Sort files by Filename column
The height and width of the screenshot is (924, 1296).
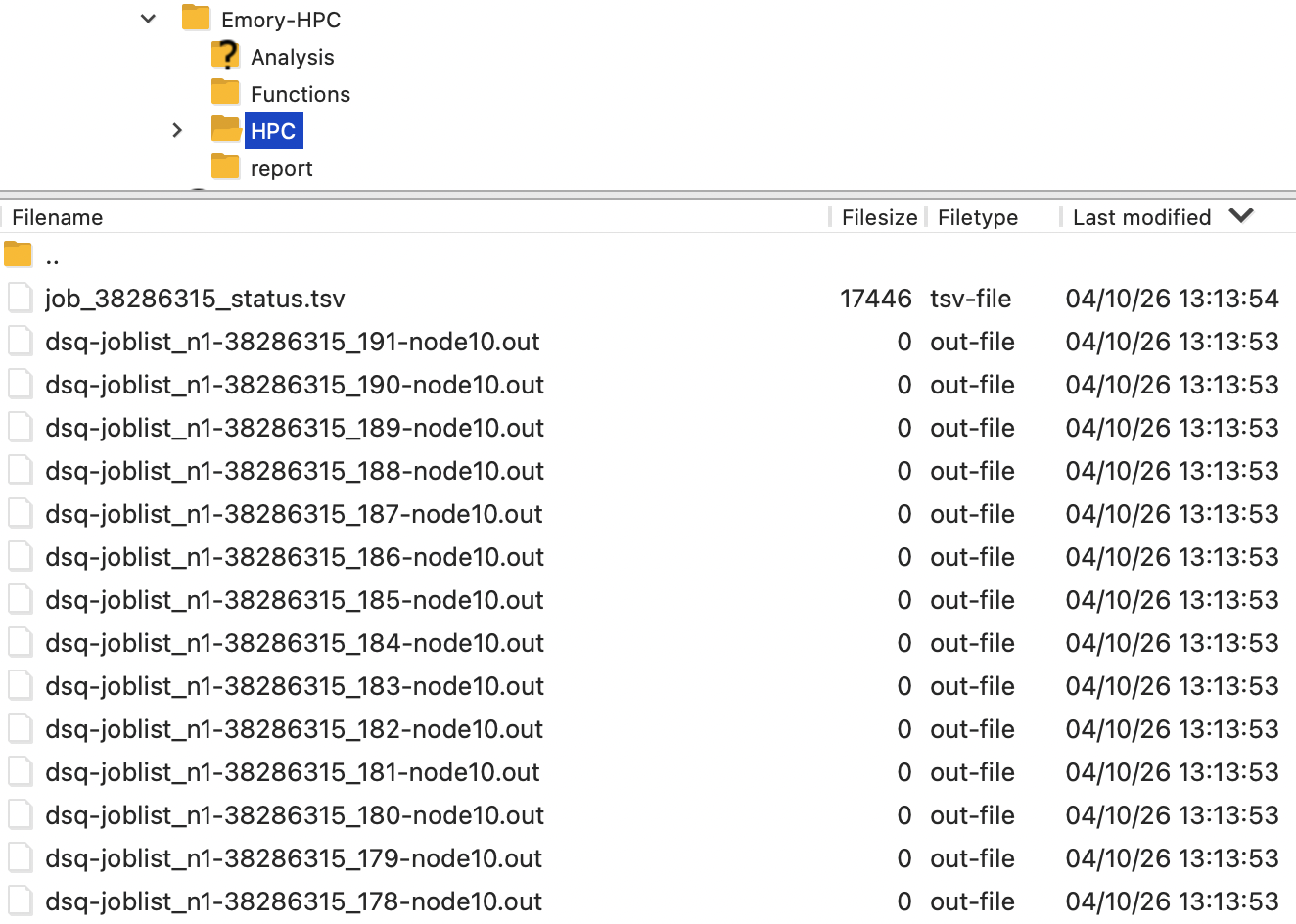[57, 217]
